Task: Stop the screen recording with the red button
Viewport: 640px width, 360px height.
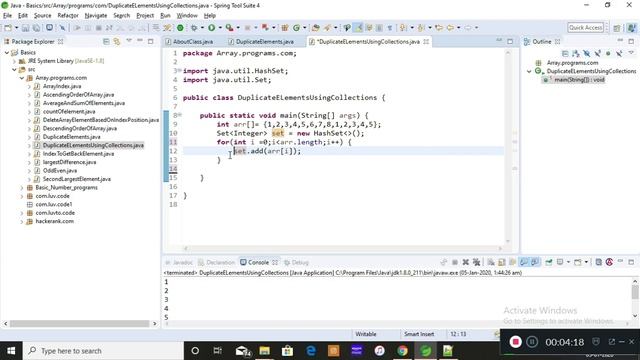Action: click(x=516, y=342)
